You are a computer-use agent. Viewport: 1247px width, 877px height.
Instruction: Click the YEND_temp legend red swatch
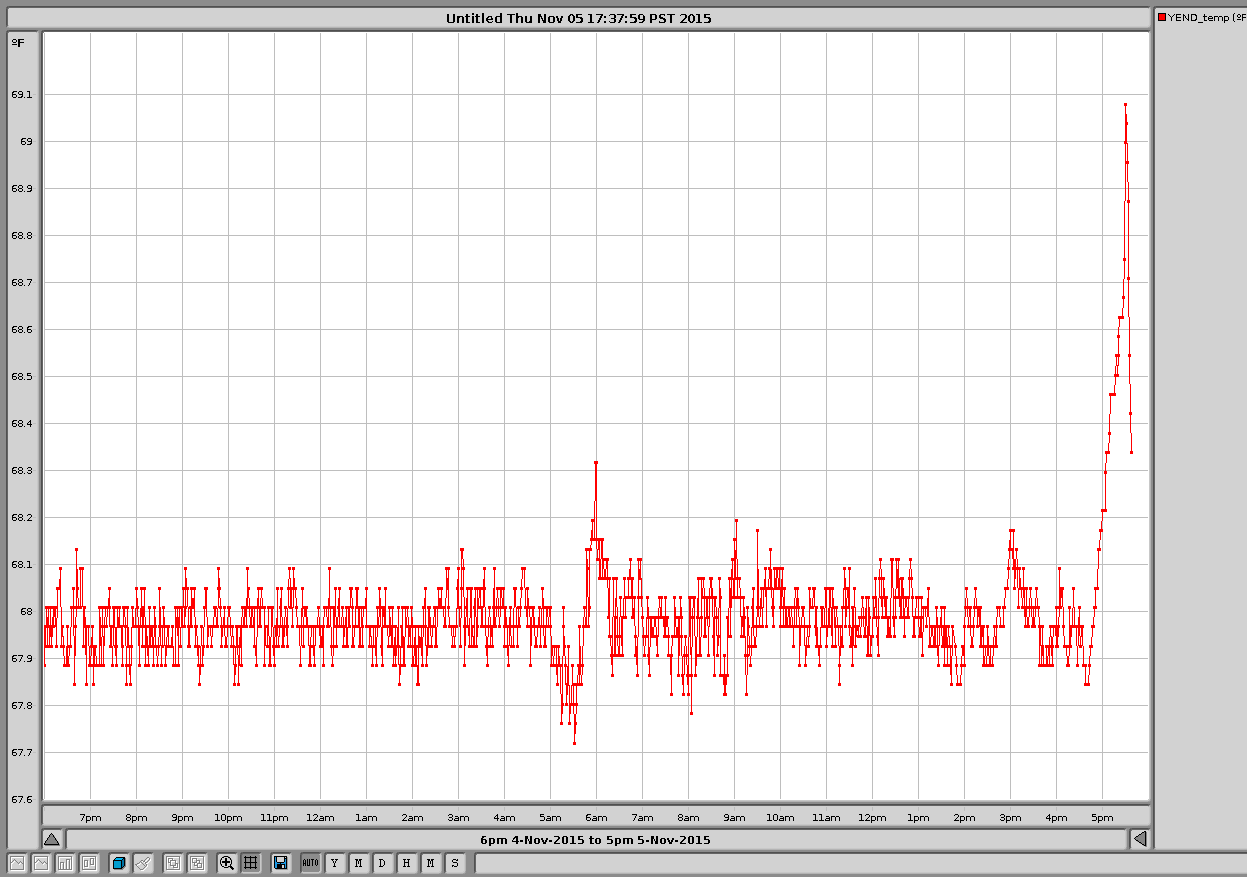tap(1162, 17)
